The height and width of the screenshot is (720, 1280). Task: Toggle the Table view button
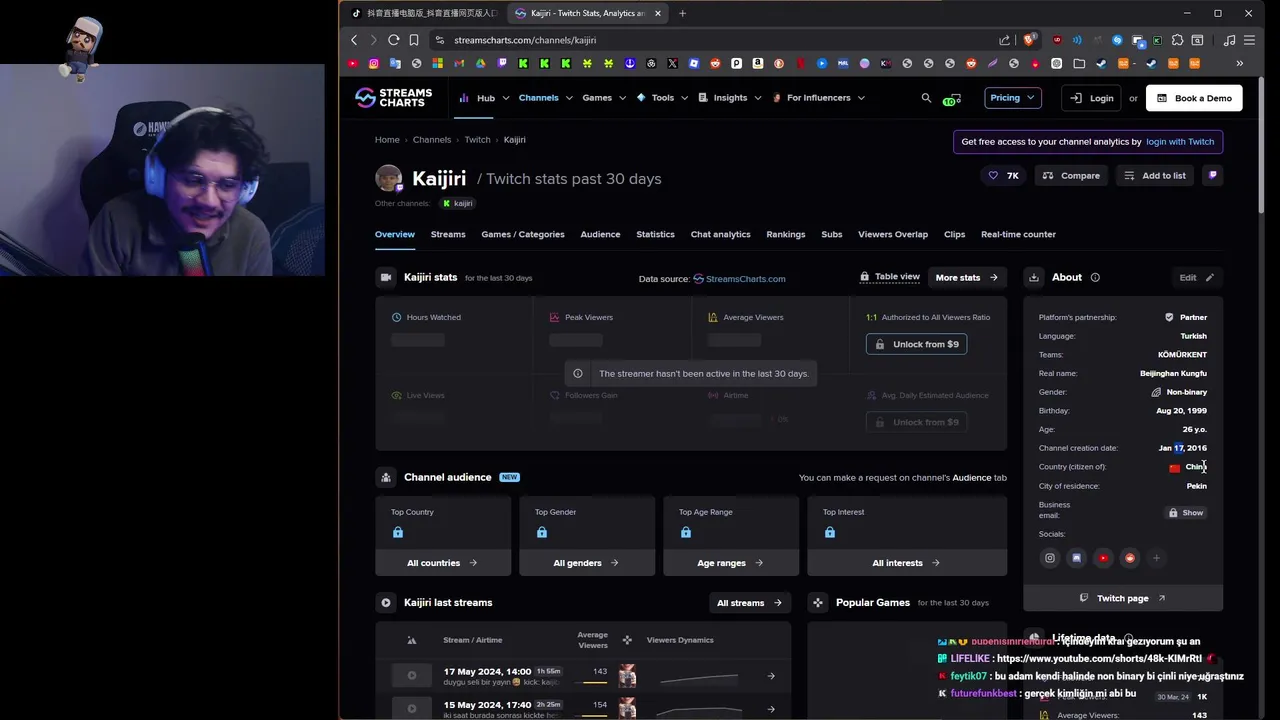click(x=890, y=277)
